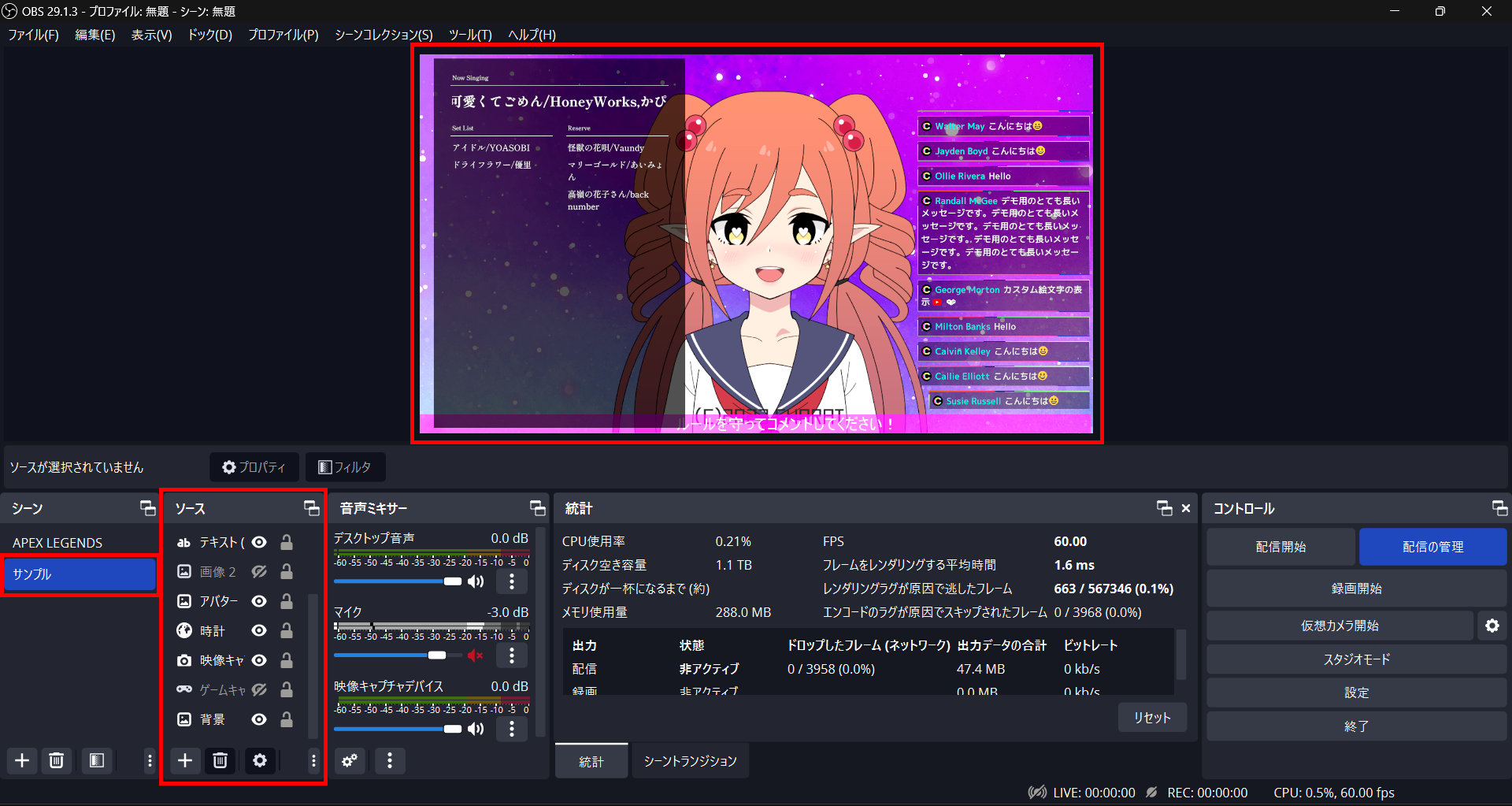The width and height of the screenshot is (1512, 806).
Task: Toggle lock on the 画像 2 source
Action: point(287,571)
